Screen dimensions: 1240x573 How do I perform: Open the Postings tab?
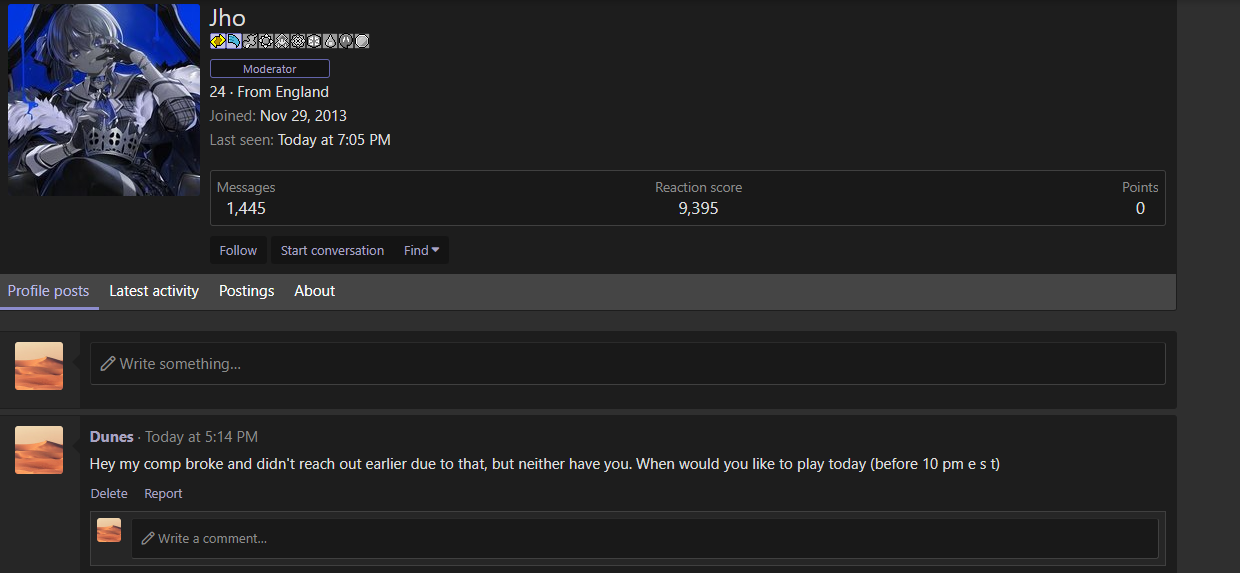click(247, 291)
